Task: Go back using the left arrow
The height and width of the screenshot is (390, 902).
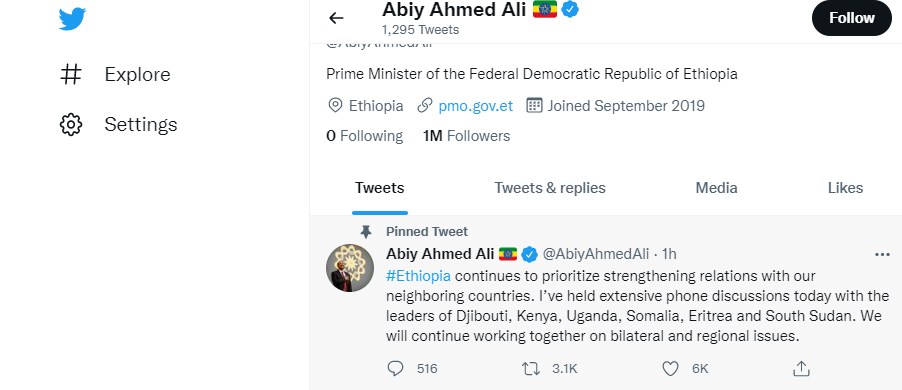Action: pyautogui.click(x=336, y=18)
